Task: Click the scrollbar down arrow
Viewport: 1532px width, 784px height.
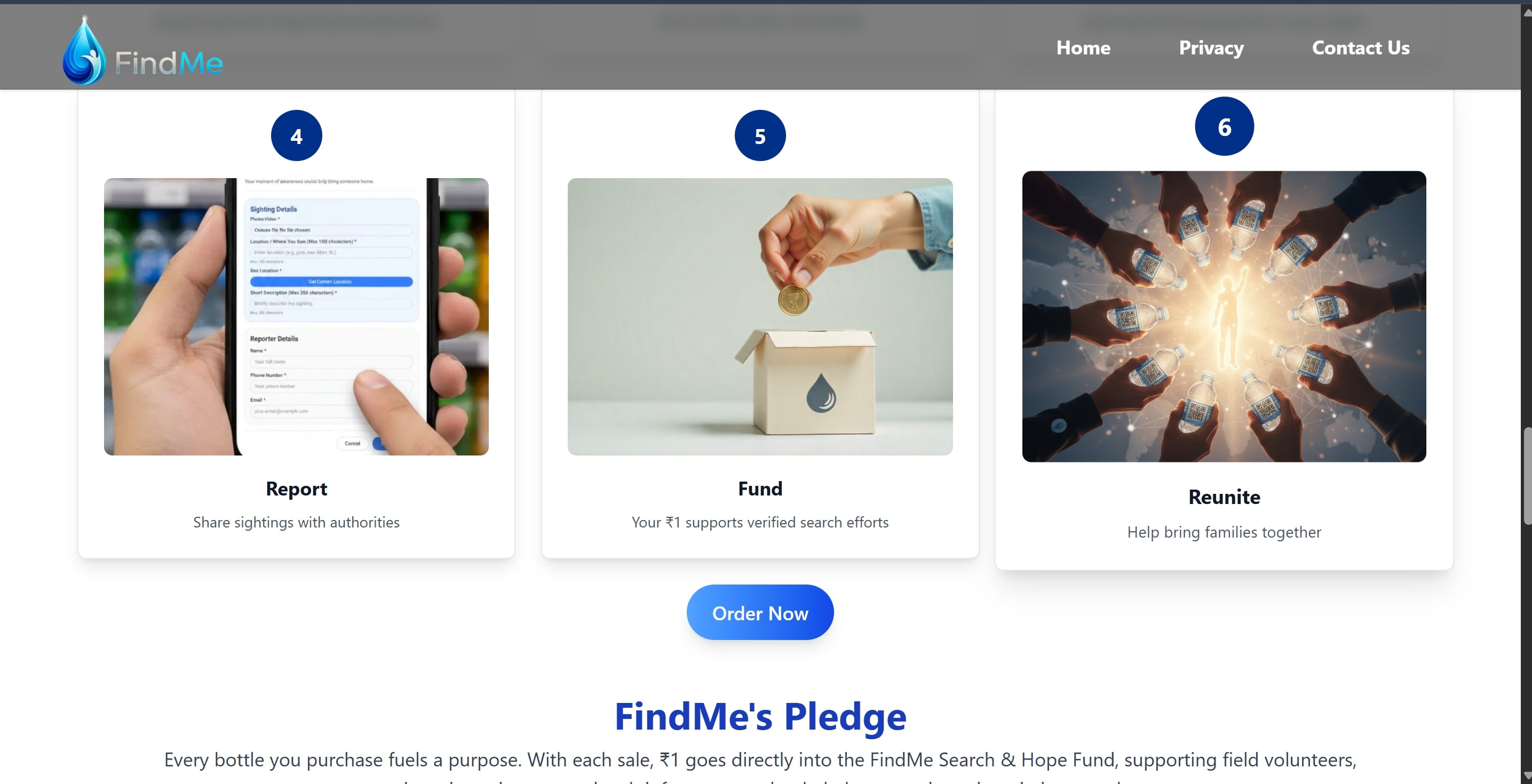Action: [x=1526, y=777]
